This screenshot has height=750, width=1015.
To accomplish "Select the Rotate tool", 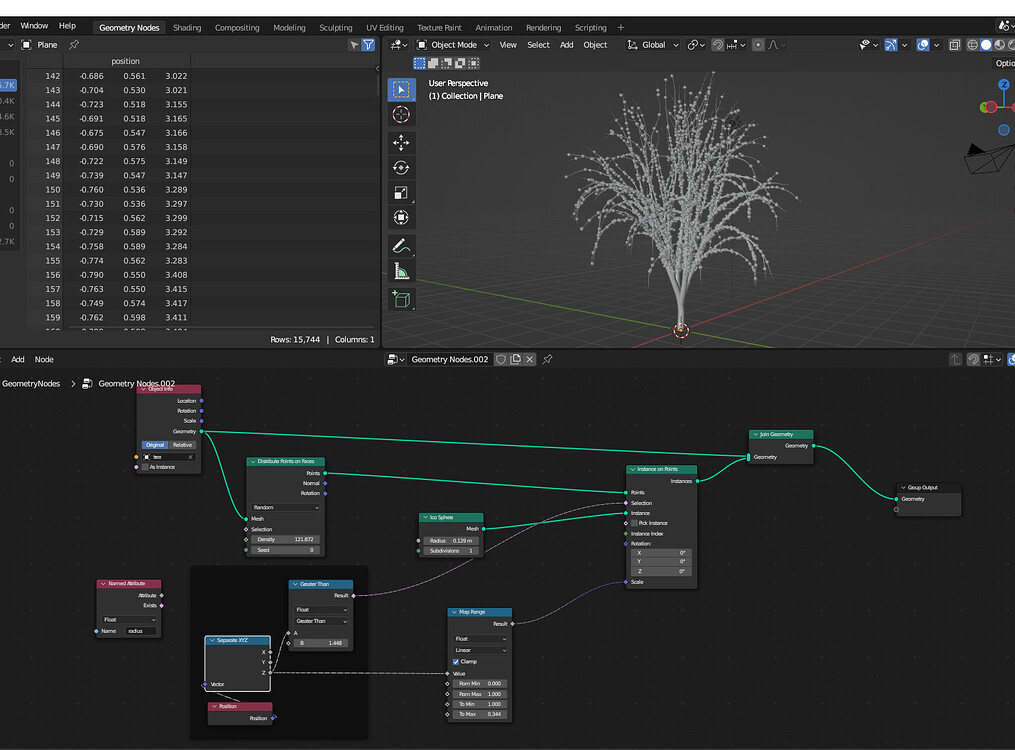I will pyautogui.click(x=401, y=168).
